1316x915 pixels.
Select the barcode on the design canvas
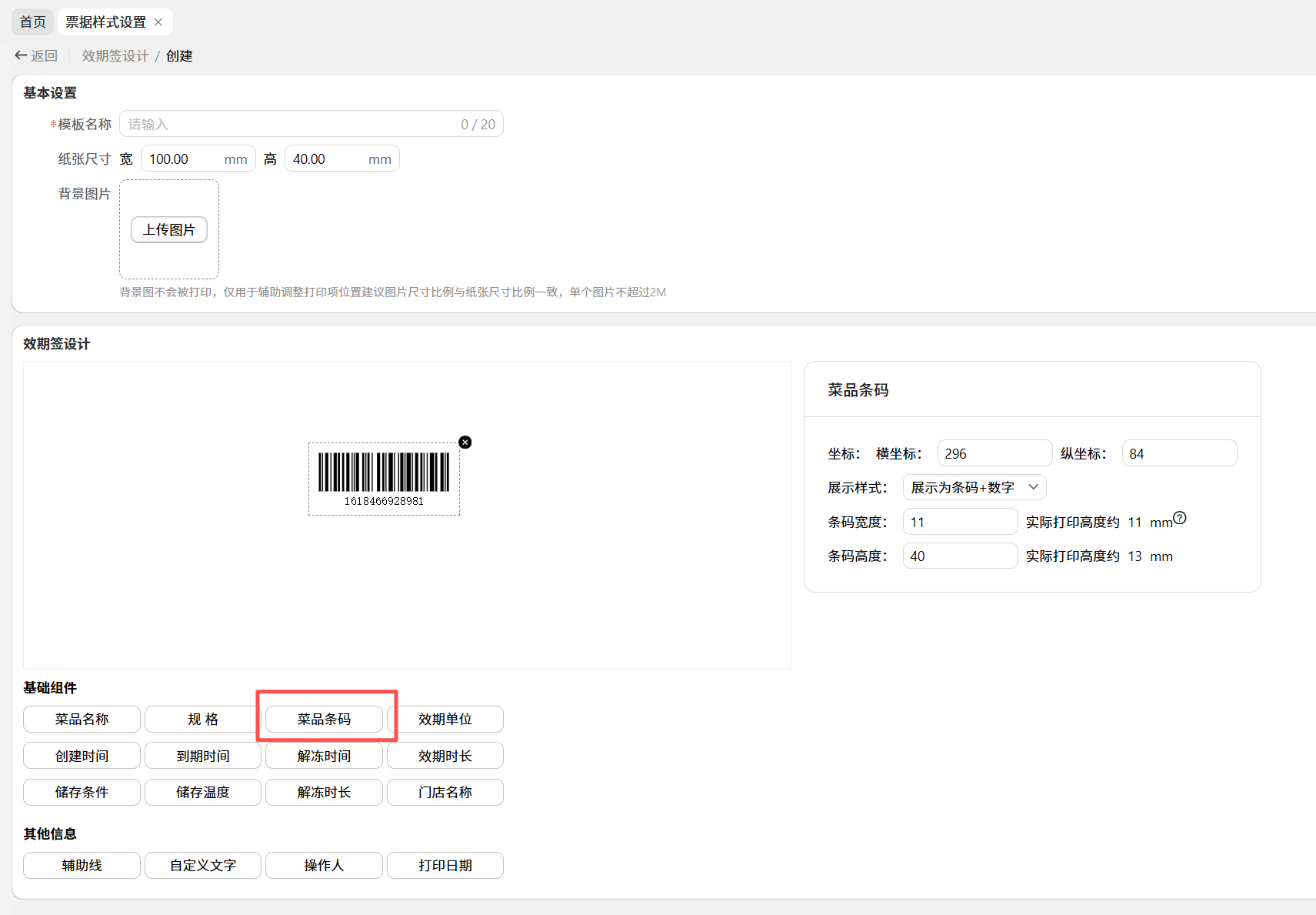(x=384, y=478)
